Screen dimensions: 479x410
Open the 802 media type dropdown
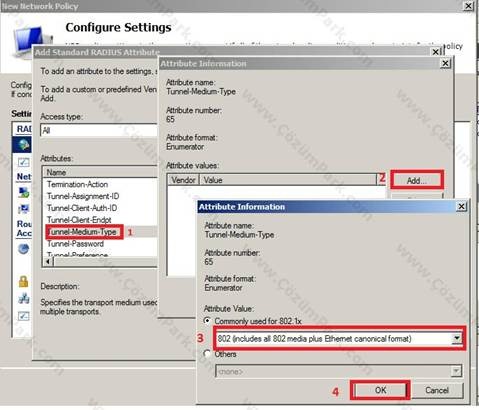[x=456, y=338]
